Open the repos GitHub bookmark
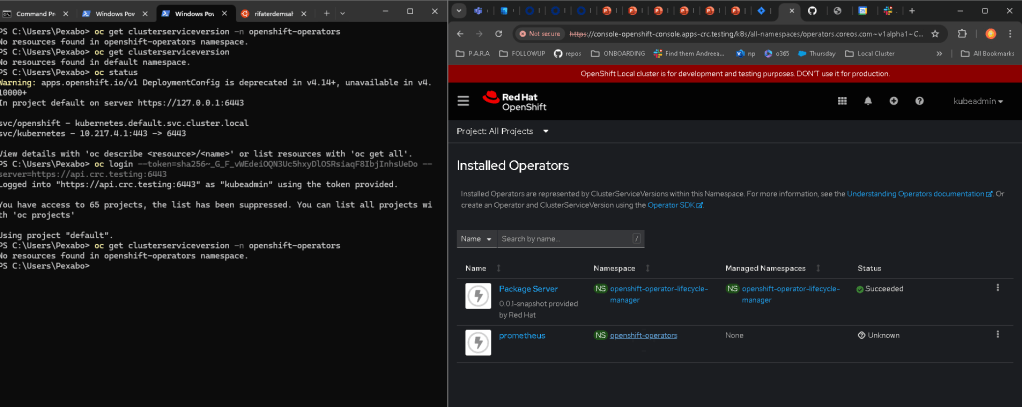Viewport: 1022px width, 407px height. (568, 53)
